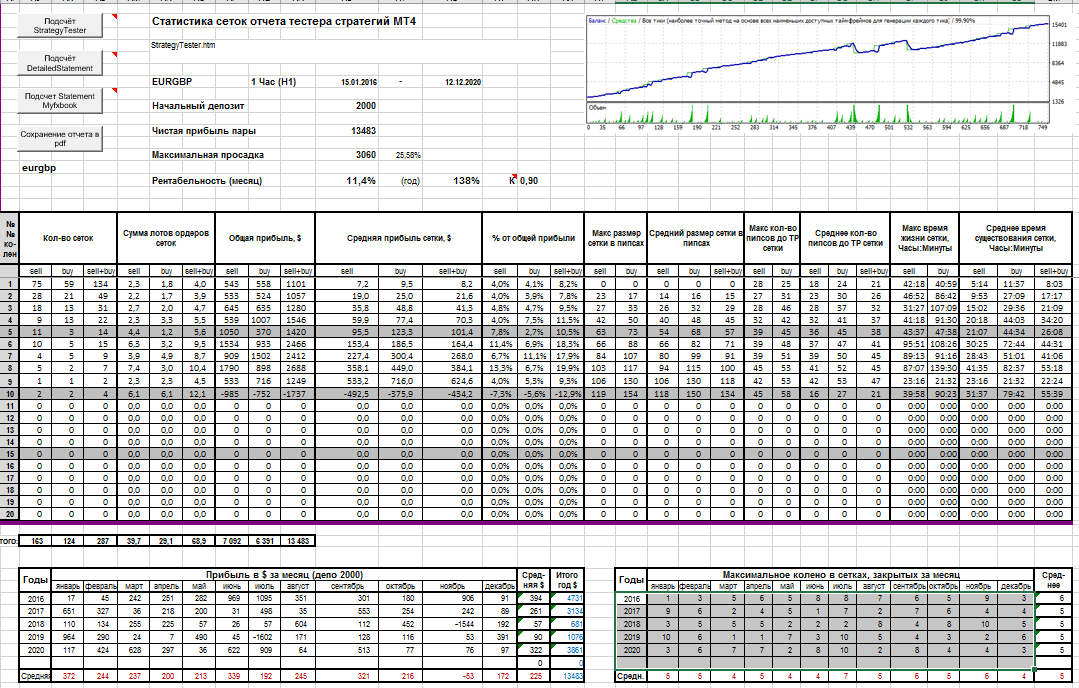
Task: Select the Максимальное колено в сетках header
Action: [841, 574]
